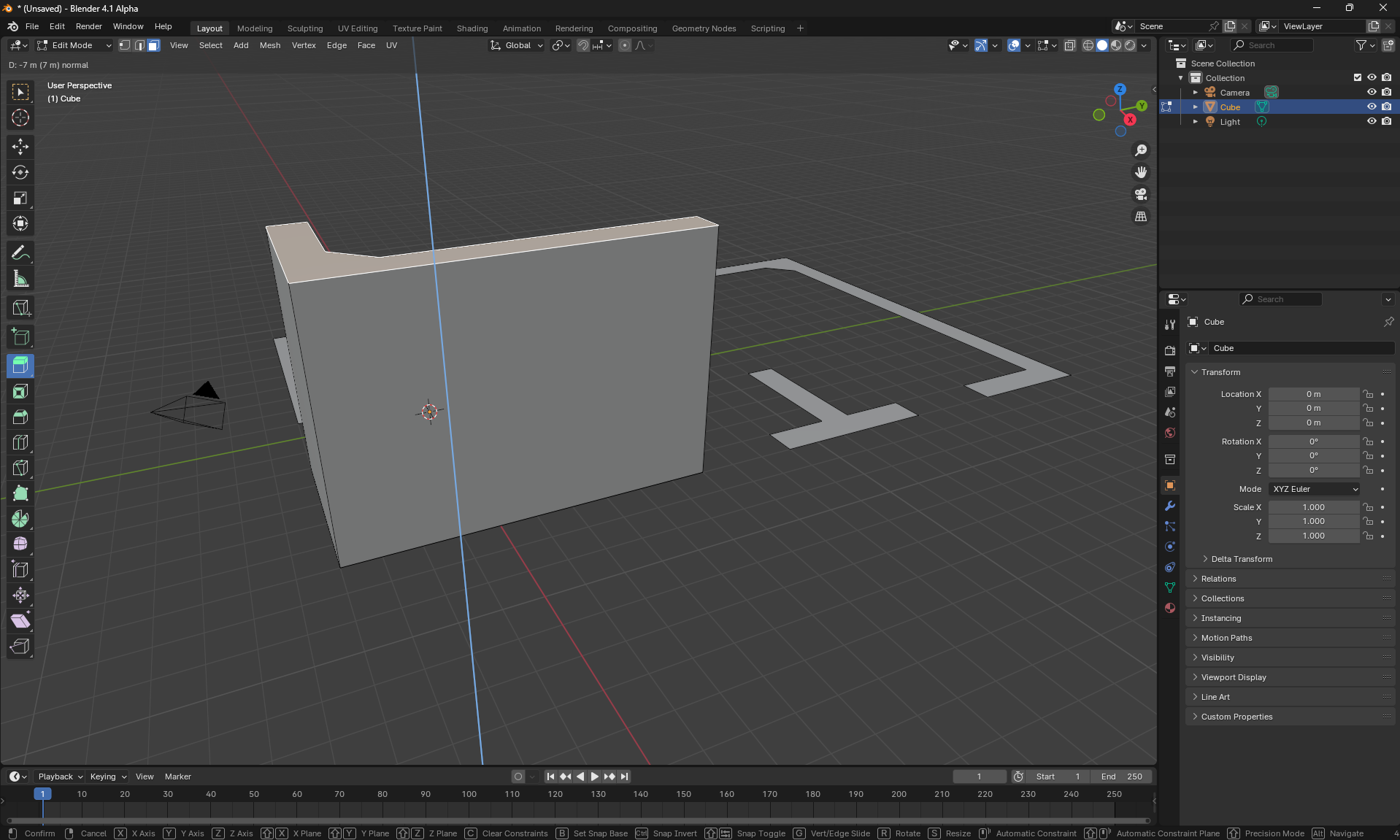Open the Modifiers wrench properties tab
Image resolution: width=1400 pixels, height=840 pixels.
pos(1170,506)
